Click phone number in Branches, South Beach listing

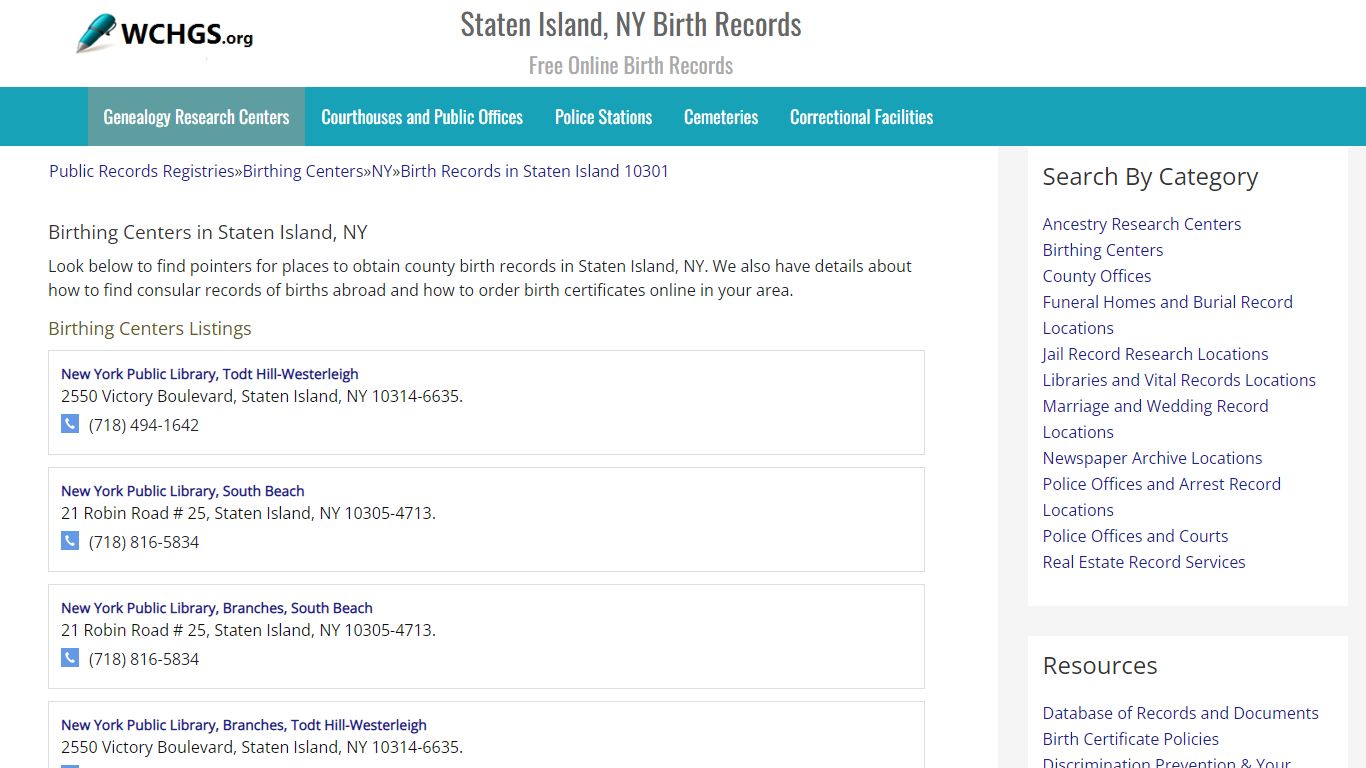[144, 659]
